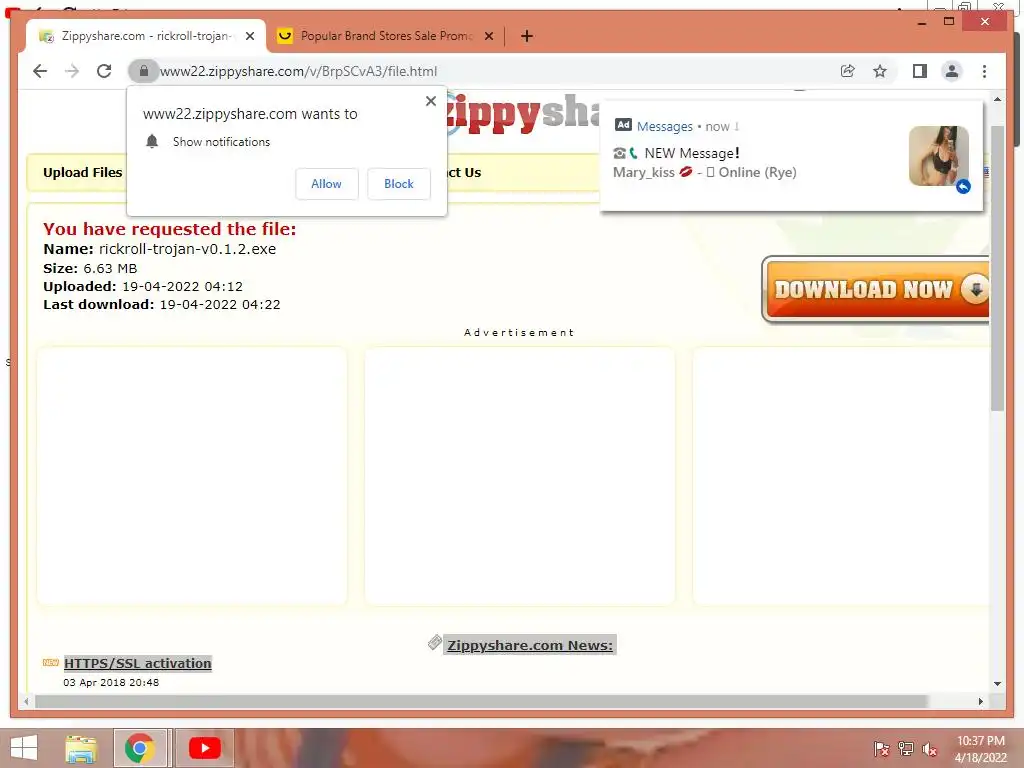
Task: Click the DOWNLOAD NOW button
Action: click(x=875, y=289)
